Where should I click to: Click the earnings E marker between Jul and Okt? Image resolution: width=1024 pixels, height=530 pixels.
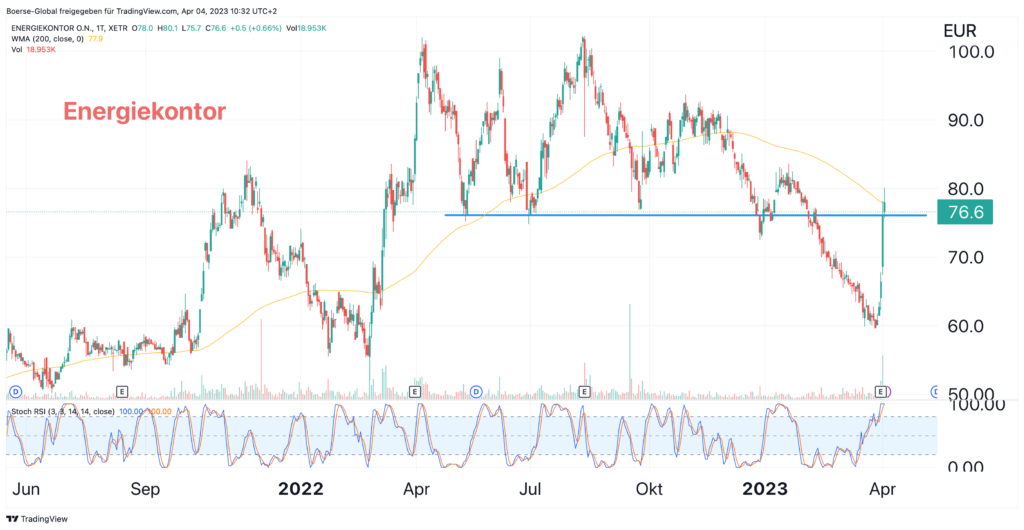(584, 391)
